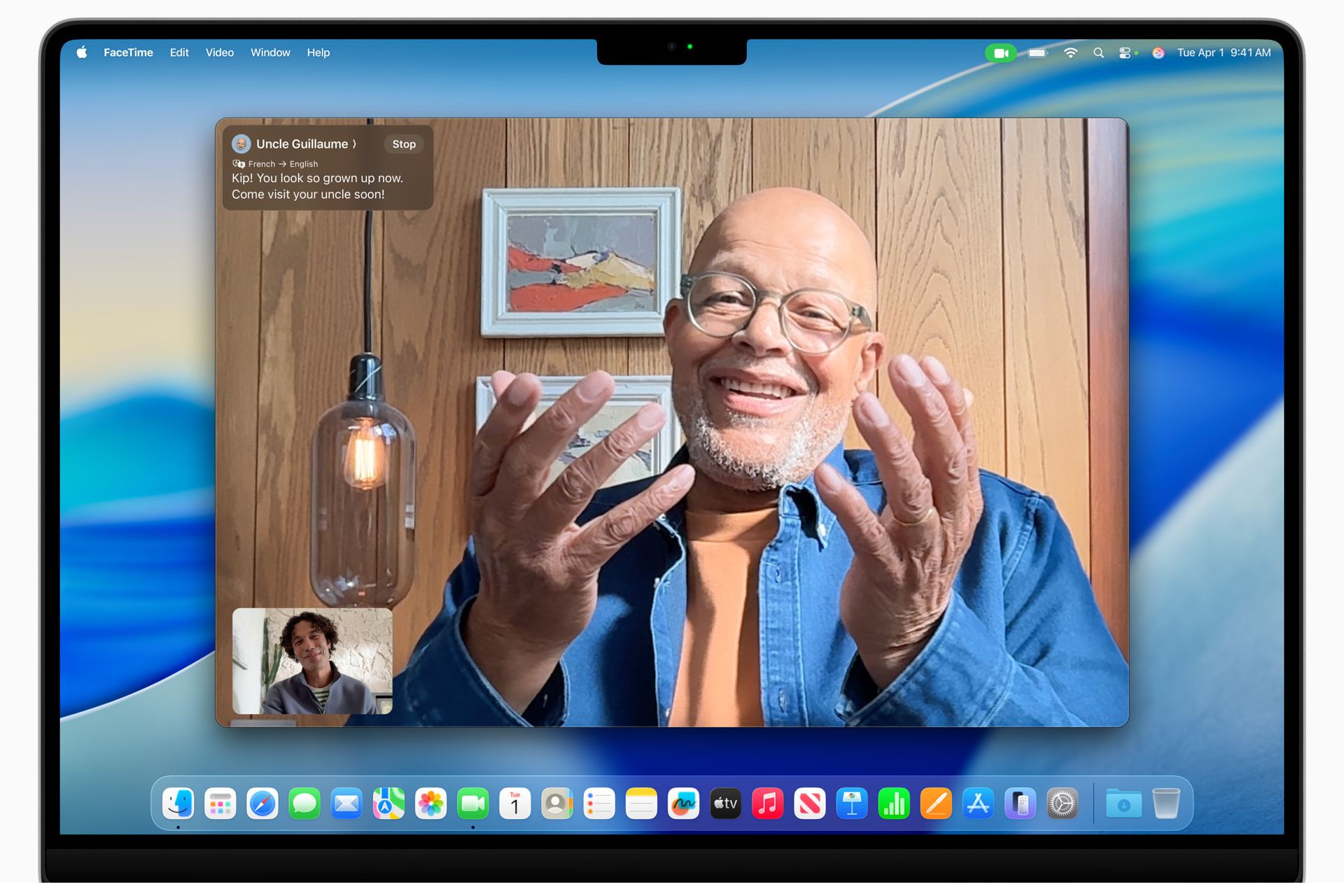Screen dimensions: 1344x896
Task: Click the battery status icon
Action: 1037,52
